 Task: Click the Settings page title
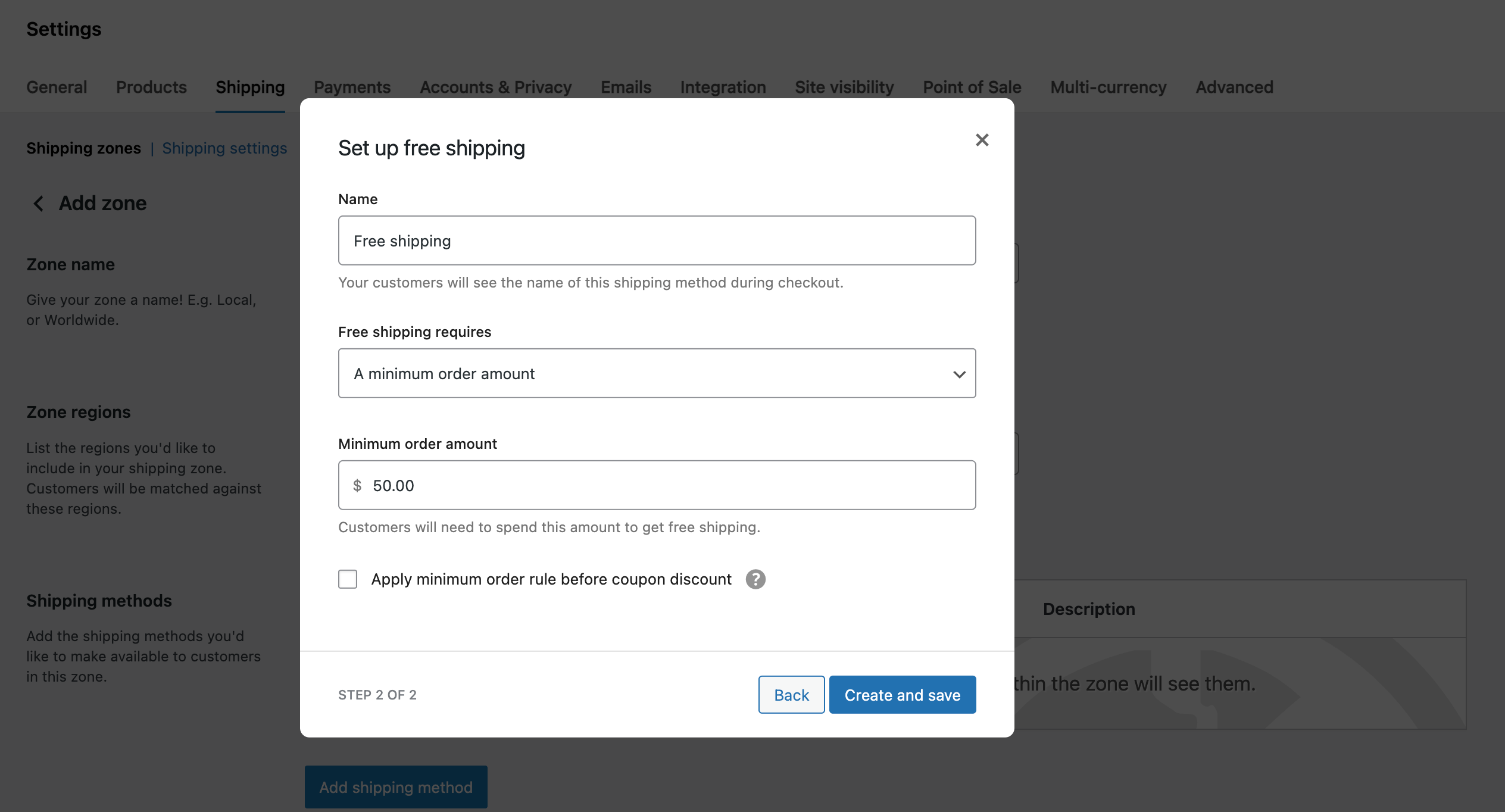(x=64, y=29)
